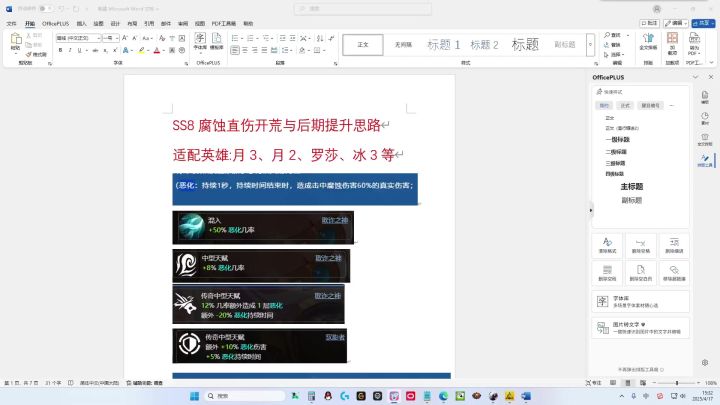Switch to the 设计 ribbon tab
Screen dimensions: 720x405
coord(115,23)
